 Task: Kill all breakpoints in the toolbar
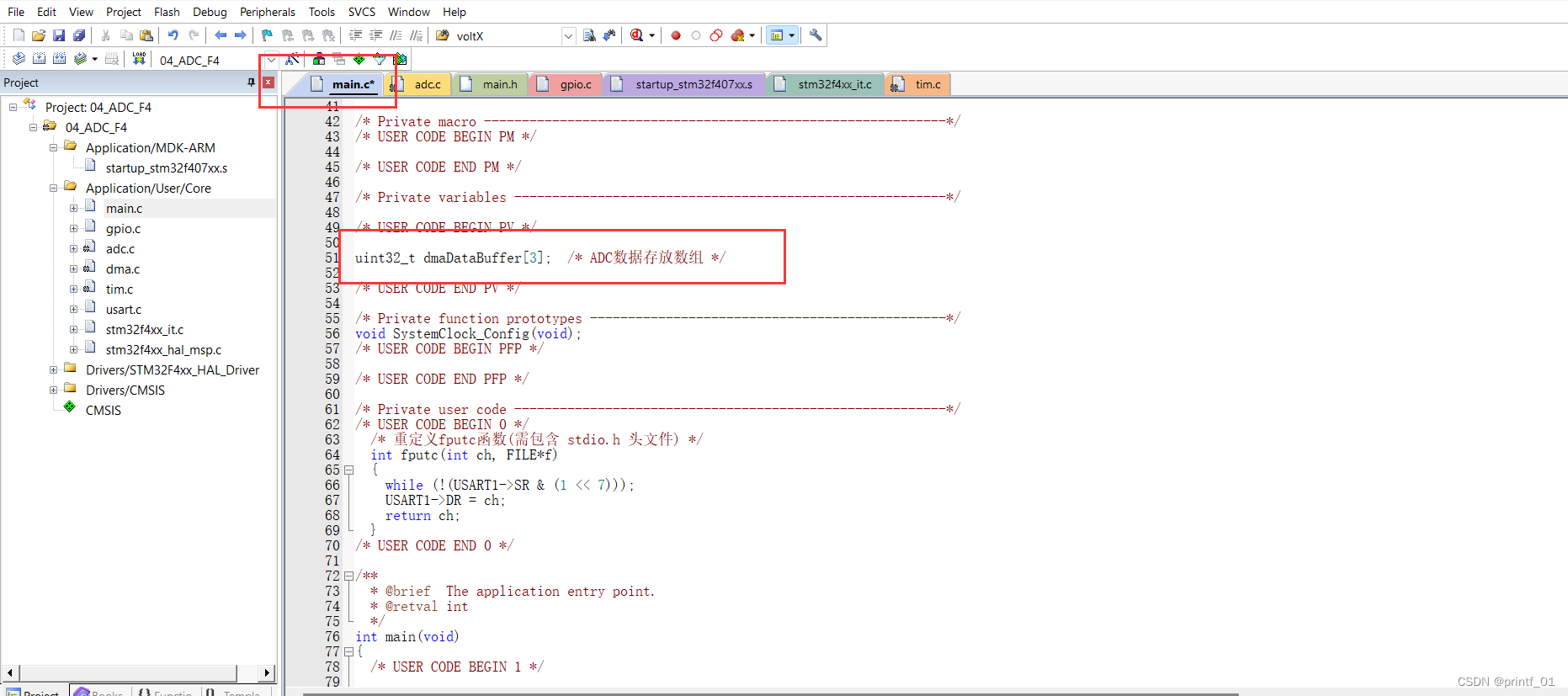(737, 35)
